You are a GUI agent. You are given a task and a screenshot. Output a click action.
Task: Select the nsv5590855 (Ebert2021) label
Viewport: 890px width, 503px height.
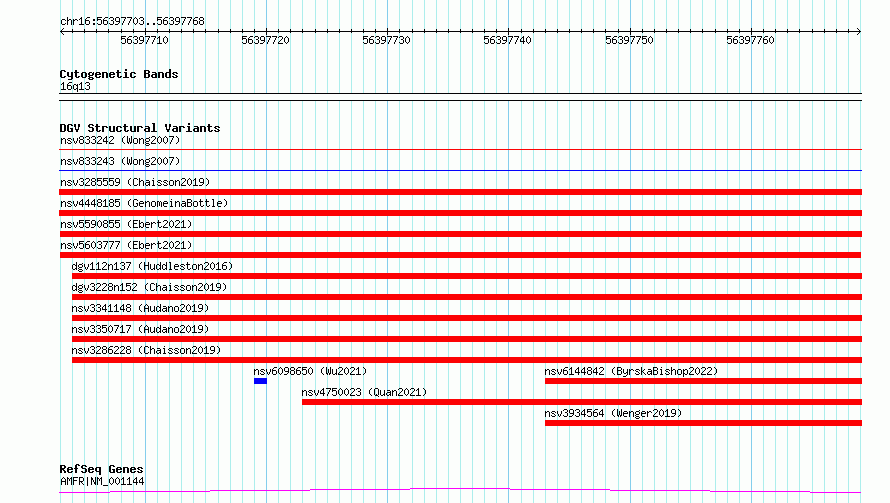pyautogui.click(x=126, y=224)
